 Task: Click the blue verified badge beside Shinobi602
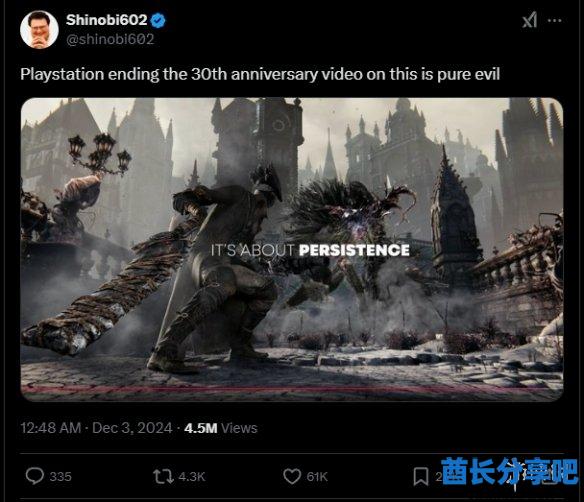pos(158,20)
